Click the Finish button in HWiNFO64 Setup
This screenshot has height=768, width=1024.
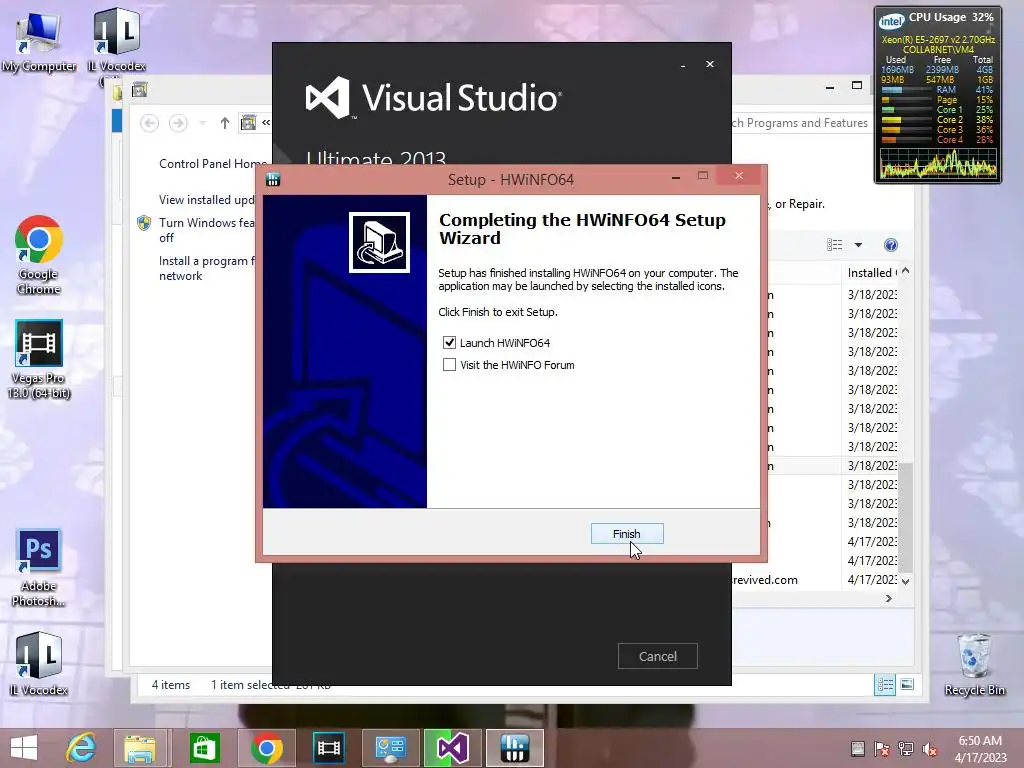(627, 534)
